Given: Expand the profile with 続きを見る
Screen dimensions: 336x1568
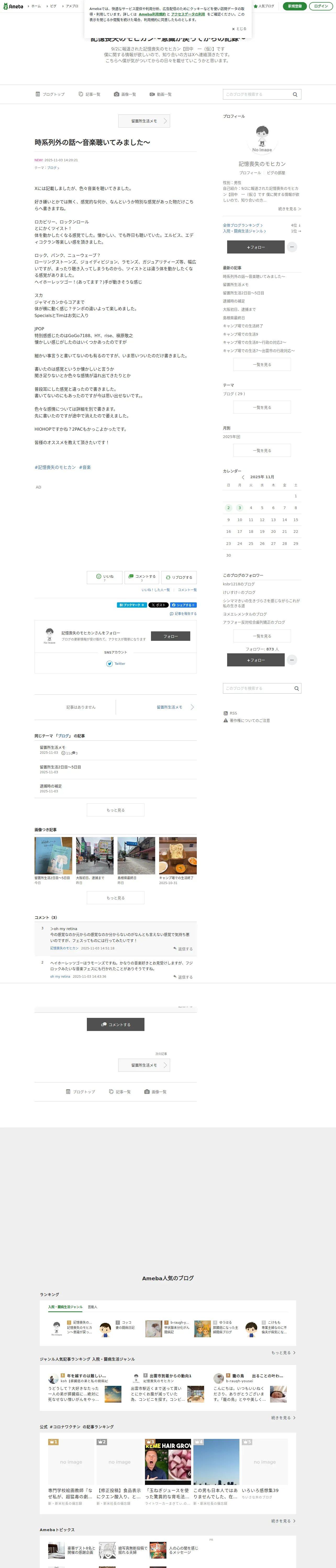Looking at the screenshot, I should tap(289, 209).
